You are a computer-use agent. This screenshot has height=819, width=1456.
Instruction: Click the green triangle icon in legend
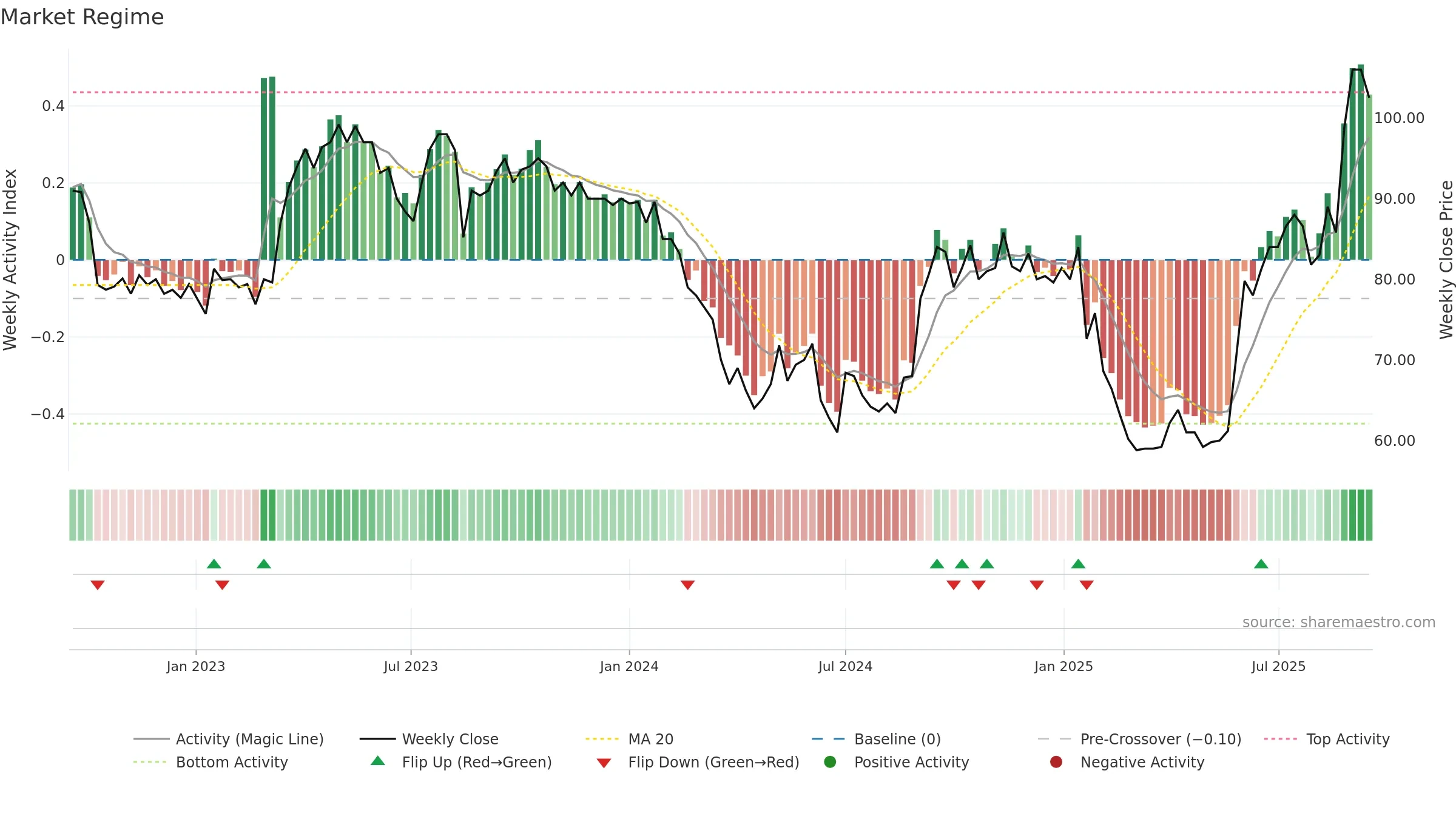378,761
